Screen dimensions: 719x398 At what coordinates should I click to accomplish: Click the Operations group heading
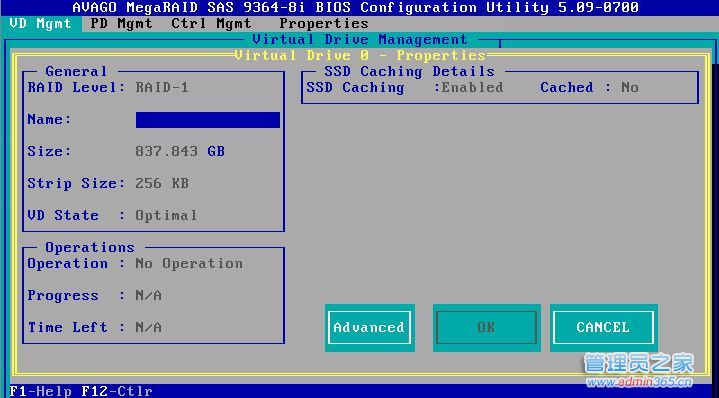90,248
